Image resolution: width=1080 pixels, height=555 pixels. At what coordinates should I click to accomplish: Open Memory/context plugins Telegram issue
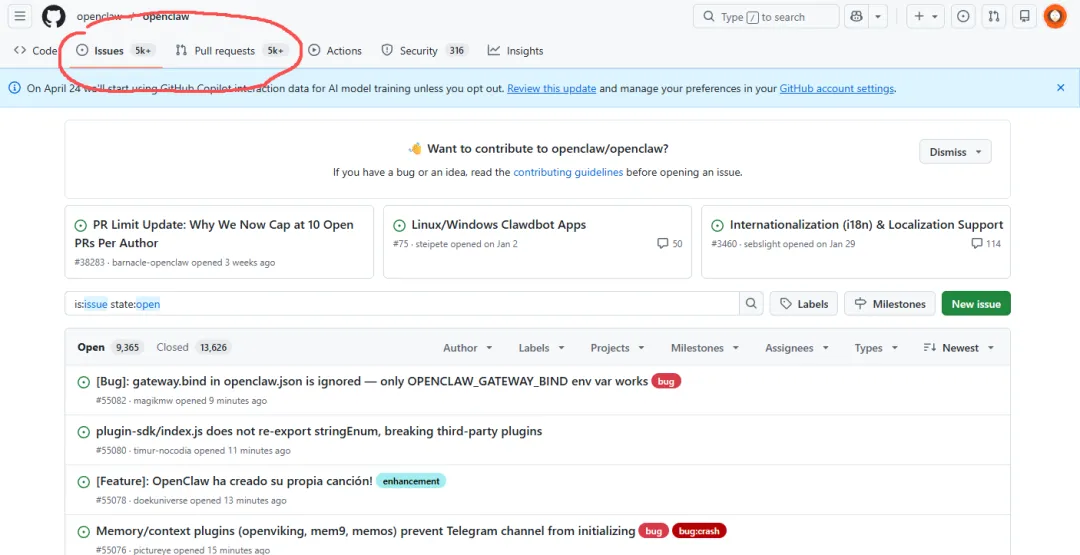pos(366,531)
